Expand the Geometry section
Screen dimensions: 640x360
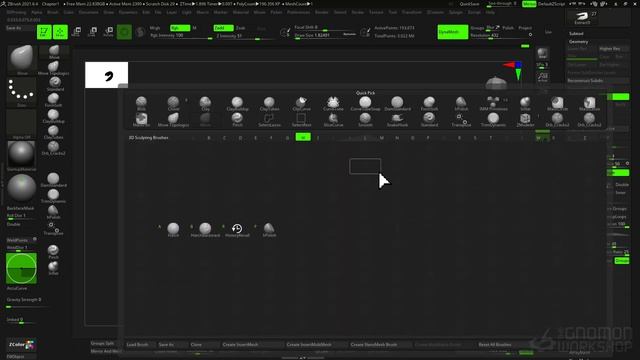point(578,42)
